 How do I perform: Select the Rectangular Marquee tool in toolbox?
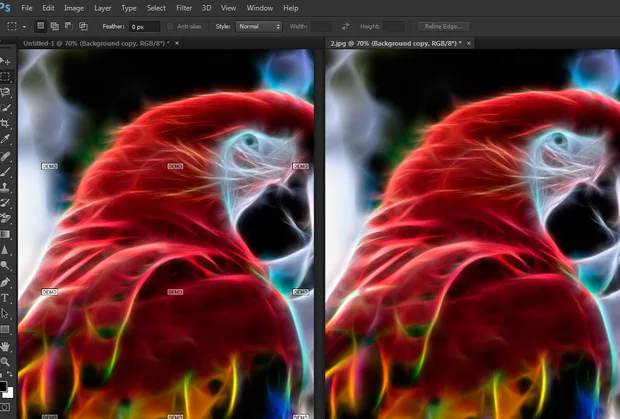pyautogui.click(x=6, y=76)
